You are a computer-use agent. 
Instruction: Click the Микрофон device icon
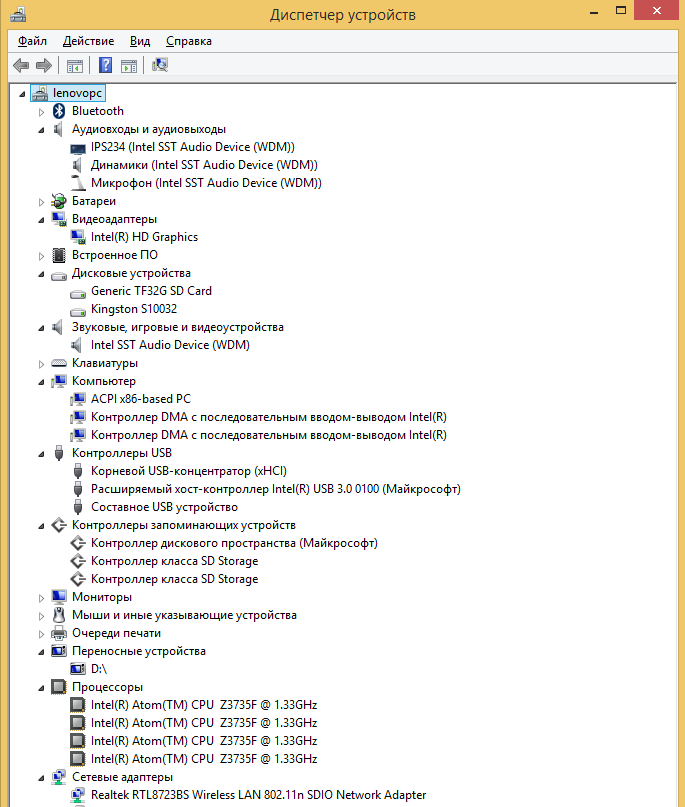pos(78,183)
